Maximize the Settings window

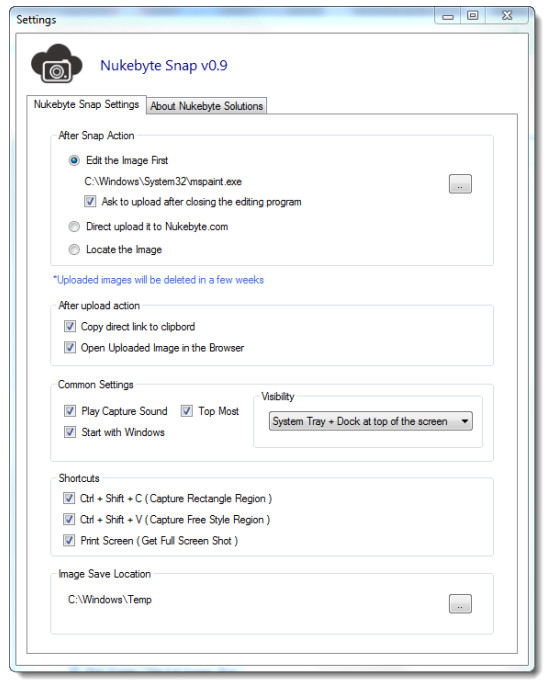coord(473,16)
